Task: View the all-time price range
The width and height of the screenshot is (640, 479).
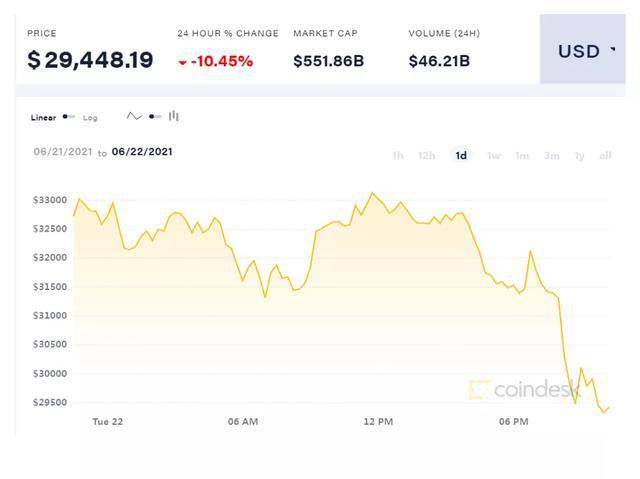Action: [605, 155]
